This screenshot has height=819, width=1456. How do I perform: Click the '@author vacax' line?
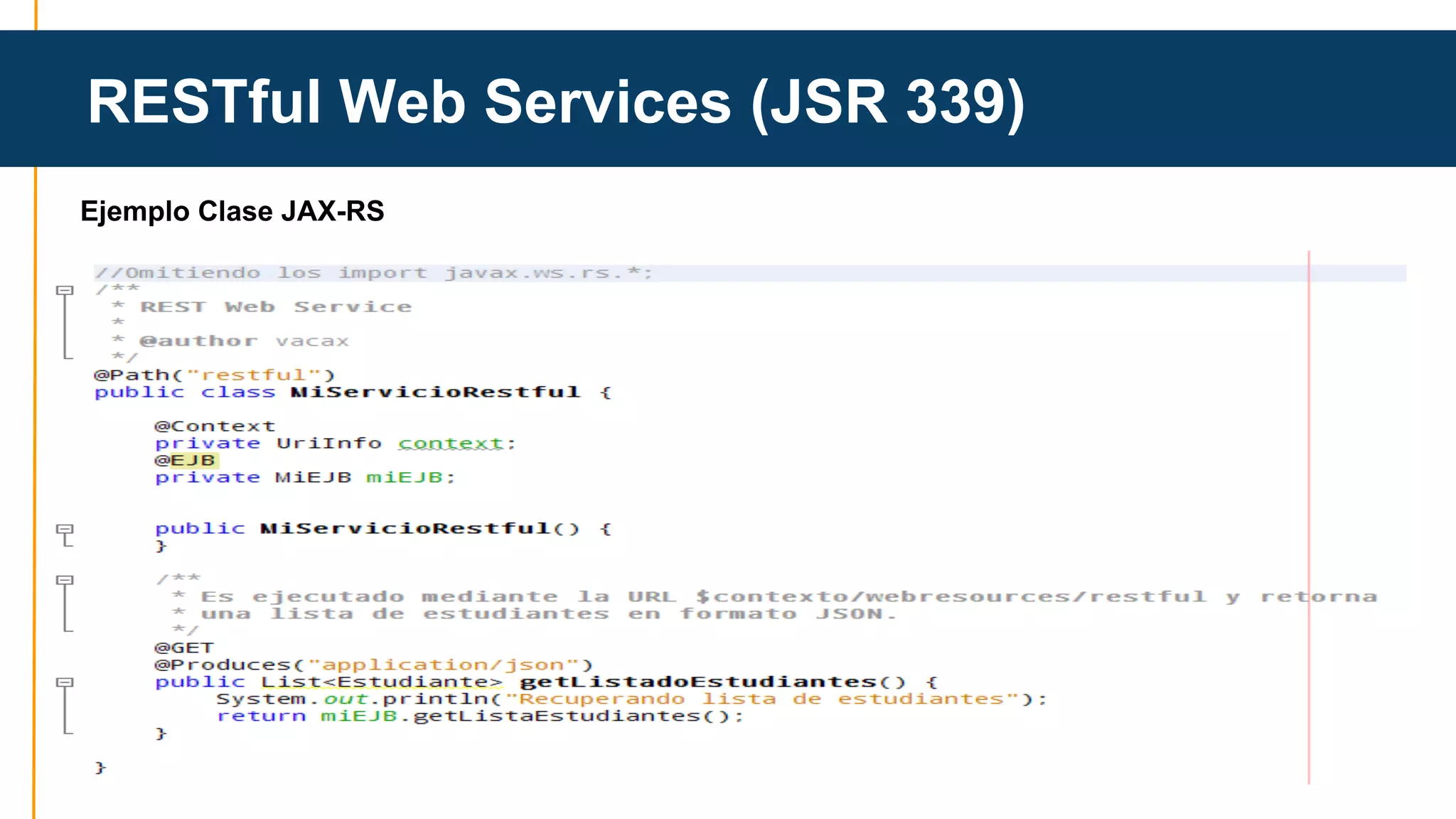pos(244,341)
